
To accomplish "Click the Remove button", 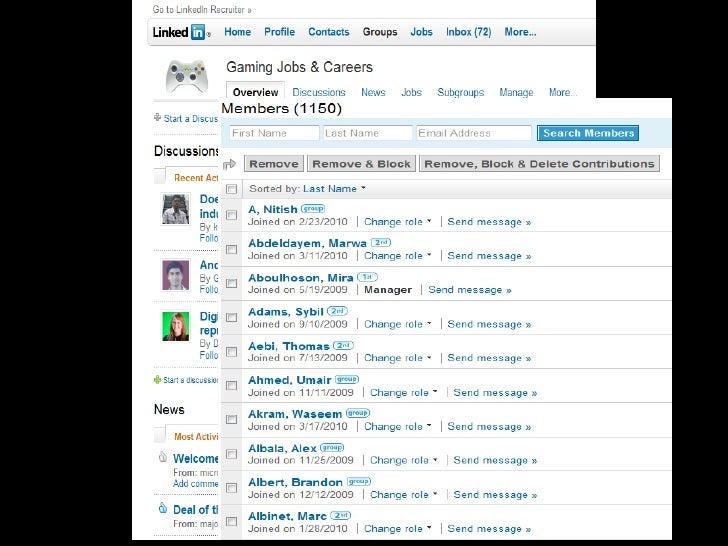I will (x=274, y=164).
